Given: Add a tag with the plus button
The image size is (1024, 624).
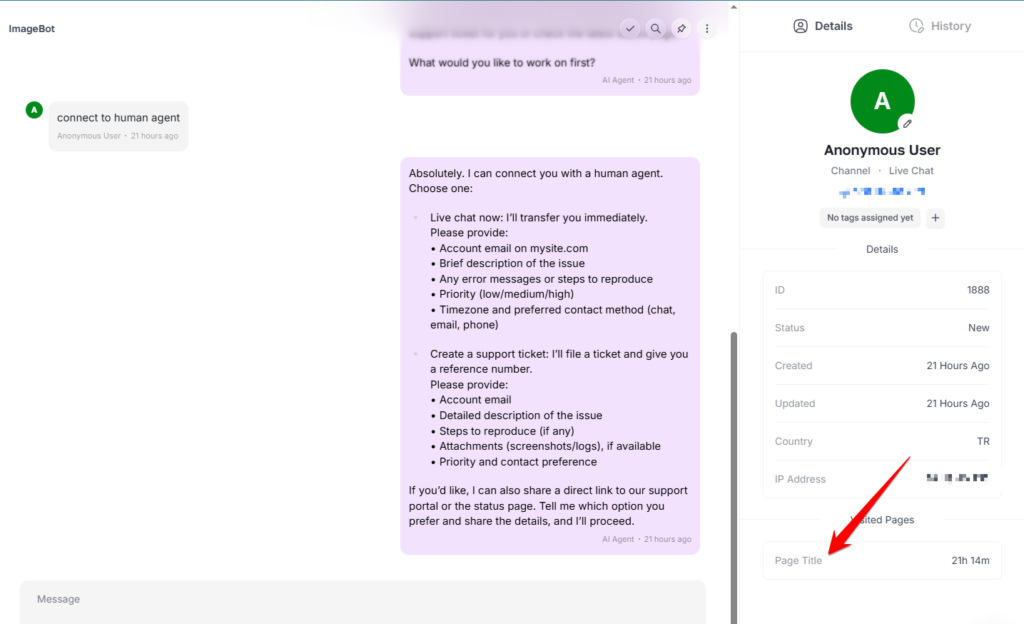Looking at the screenshot, I should [x=936, y=217].
